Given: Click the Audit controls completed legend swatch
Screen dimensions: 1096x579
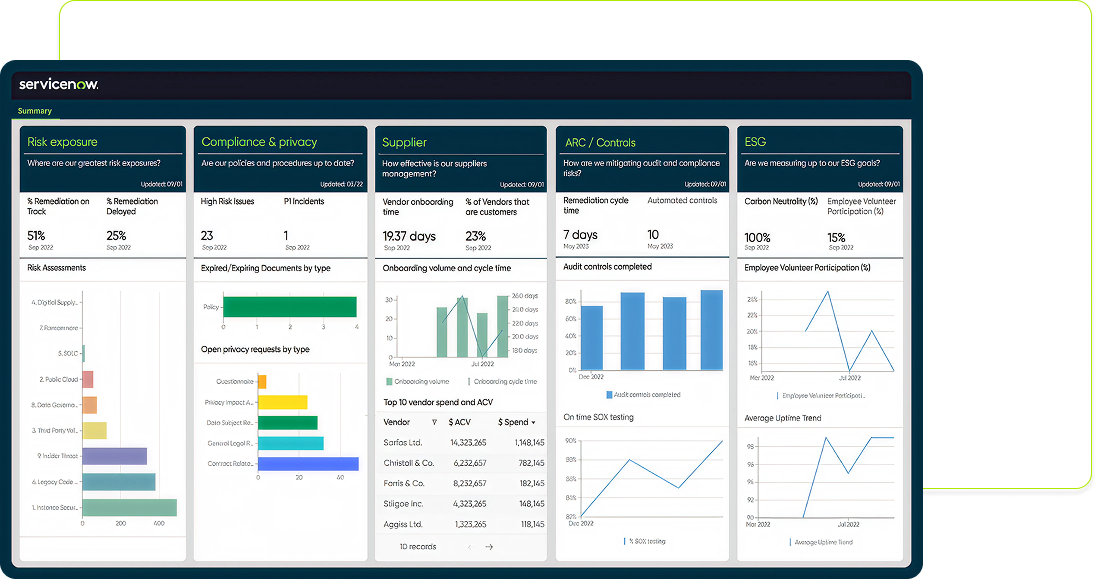Looking at the screenshot, I should 608,395.
